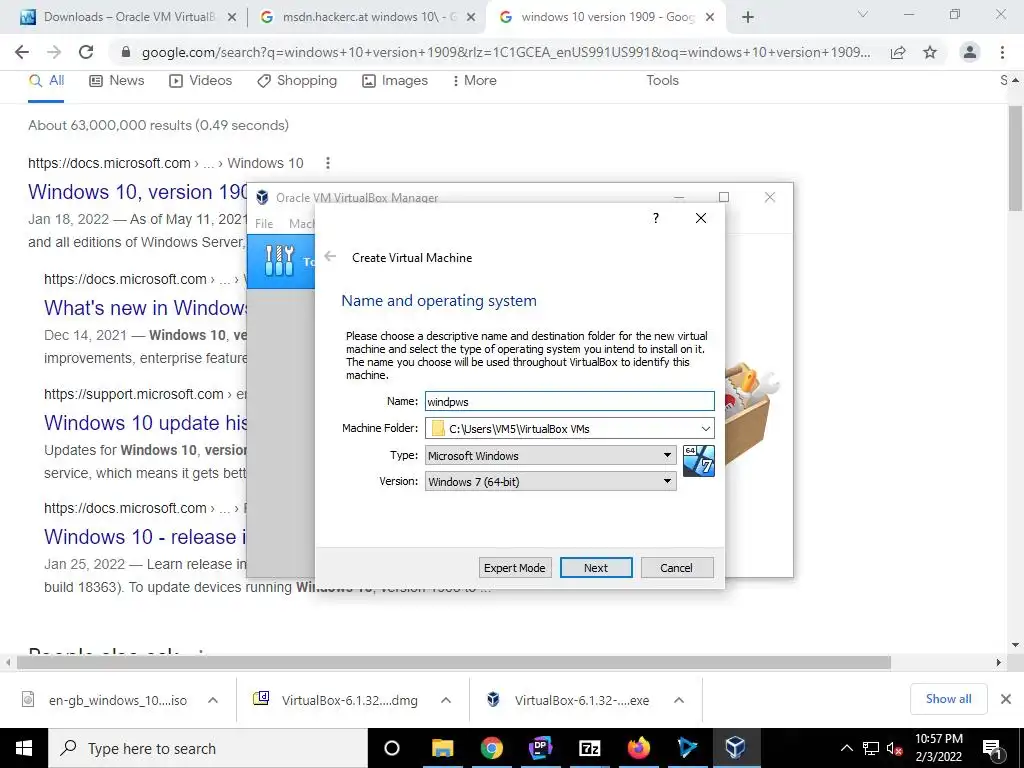1024x768 pixels.
Task: Open the Chrome profile avatar
Action: click(x=970, y=52)
